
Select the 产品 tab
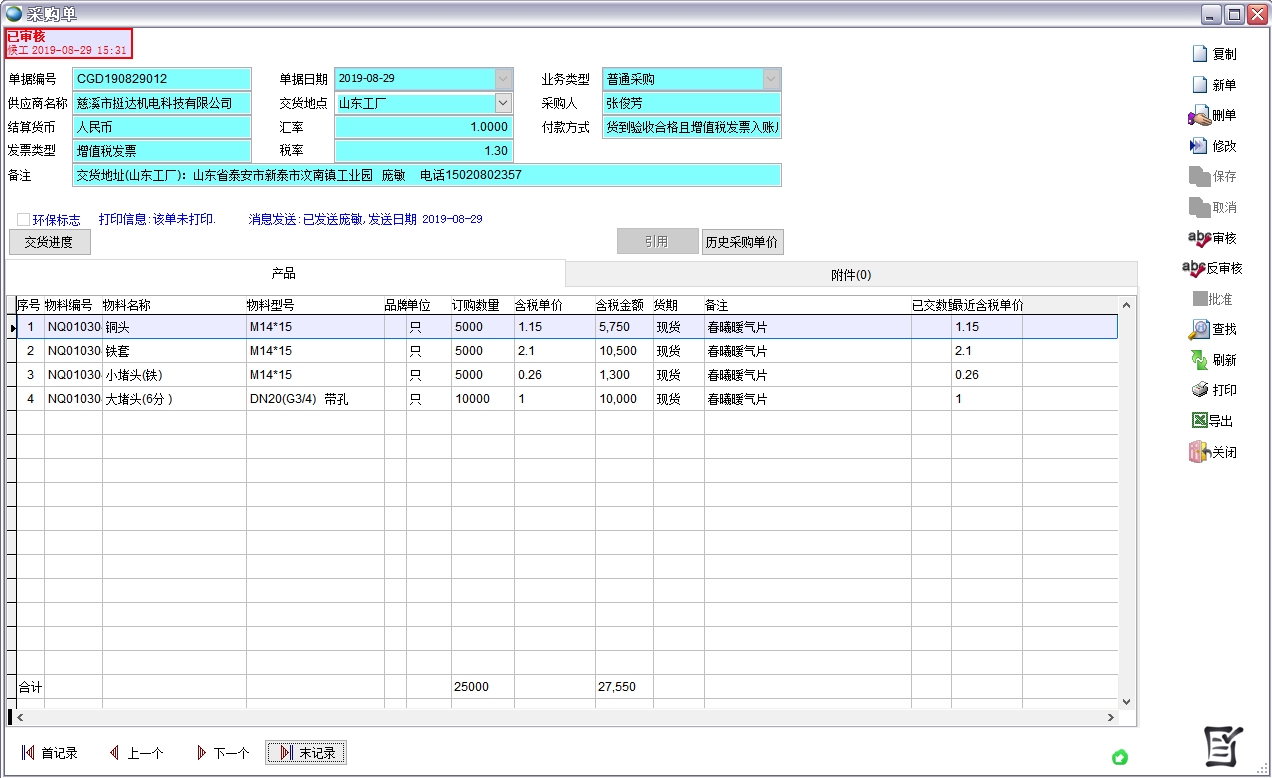click(x=283, y=274)
